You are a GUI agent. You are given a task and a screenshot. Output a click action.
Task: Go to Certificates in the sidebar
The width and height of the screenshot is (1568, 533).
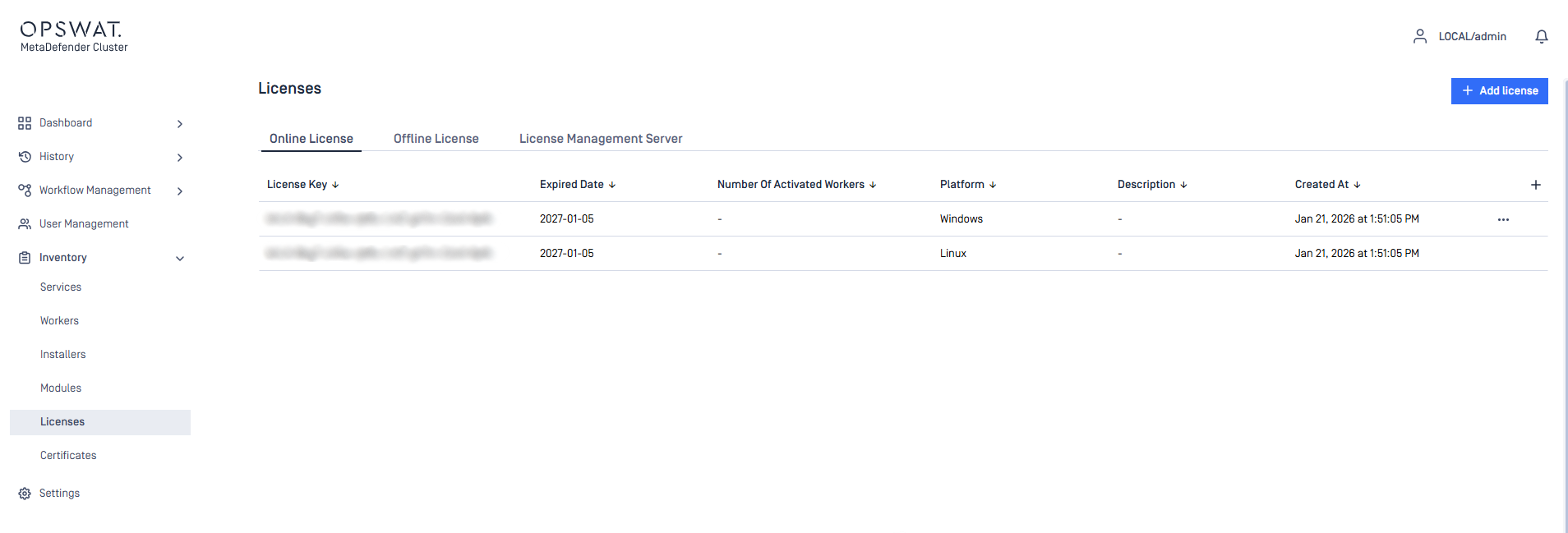[x=68, y=456]
